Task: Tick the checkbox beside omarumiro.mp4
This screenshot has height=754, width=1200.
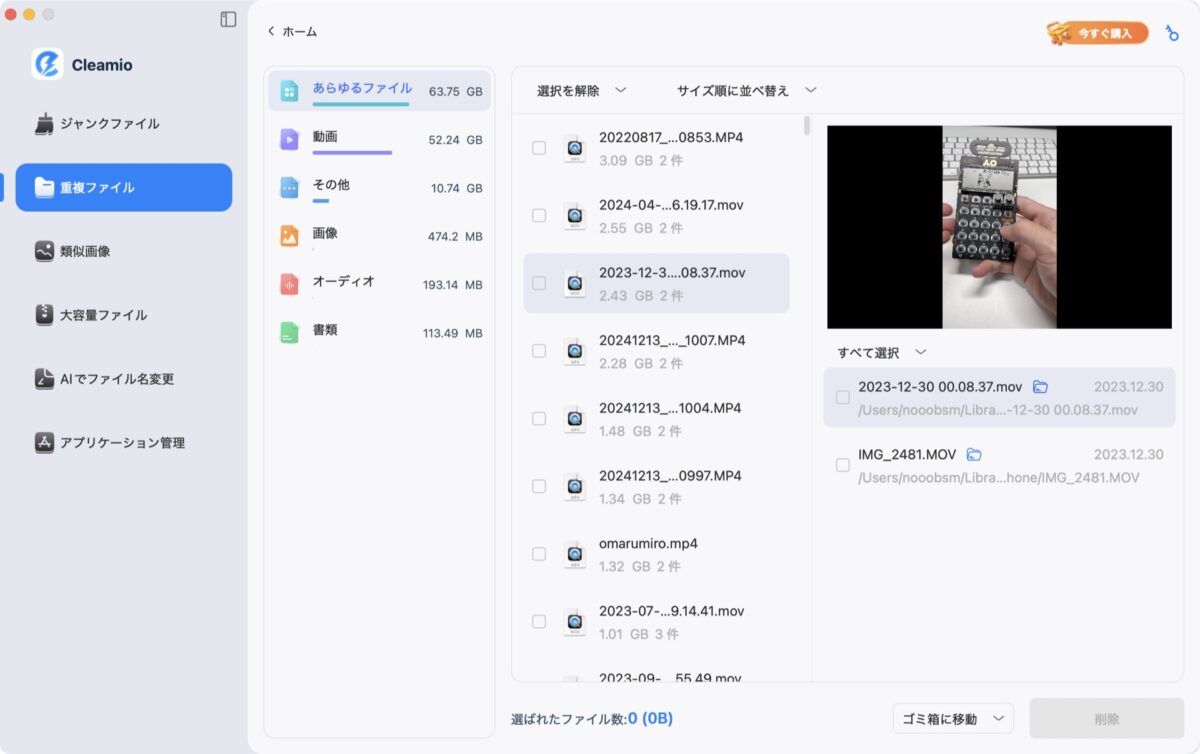Action: click(x=538, y=555)
